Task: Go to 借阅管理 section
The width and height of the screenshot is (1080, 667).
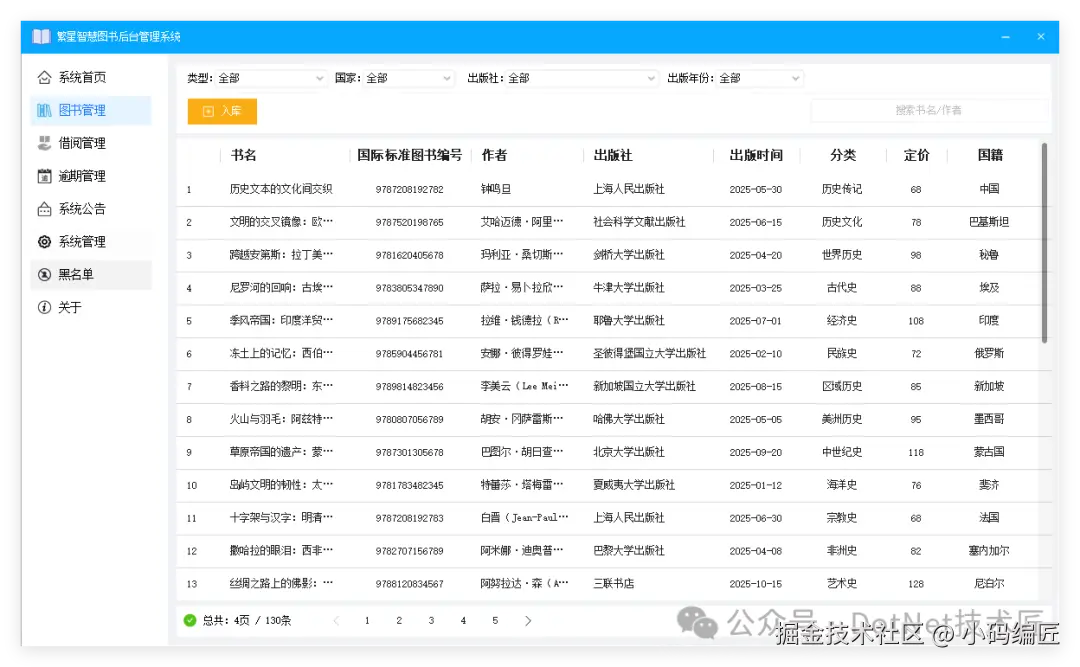Action: point(91,143)
